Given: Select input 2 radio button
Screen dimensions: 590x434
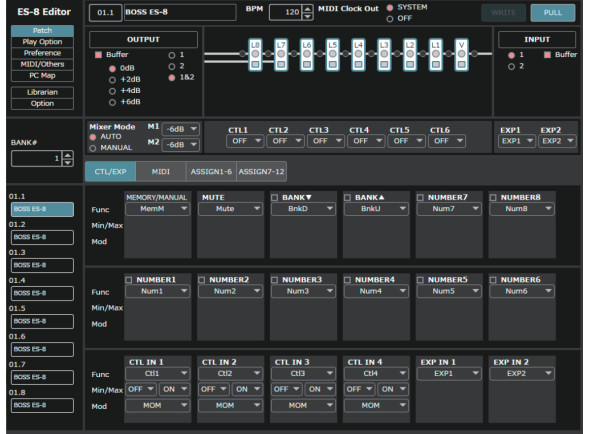Looking at the screenshot, I should tap(511, 67).
